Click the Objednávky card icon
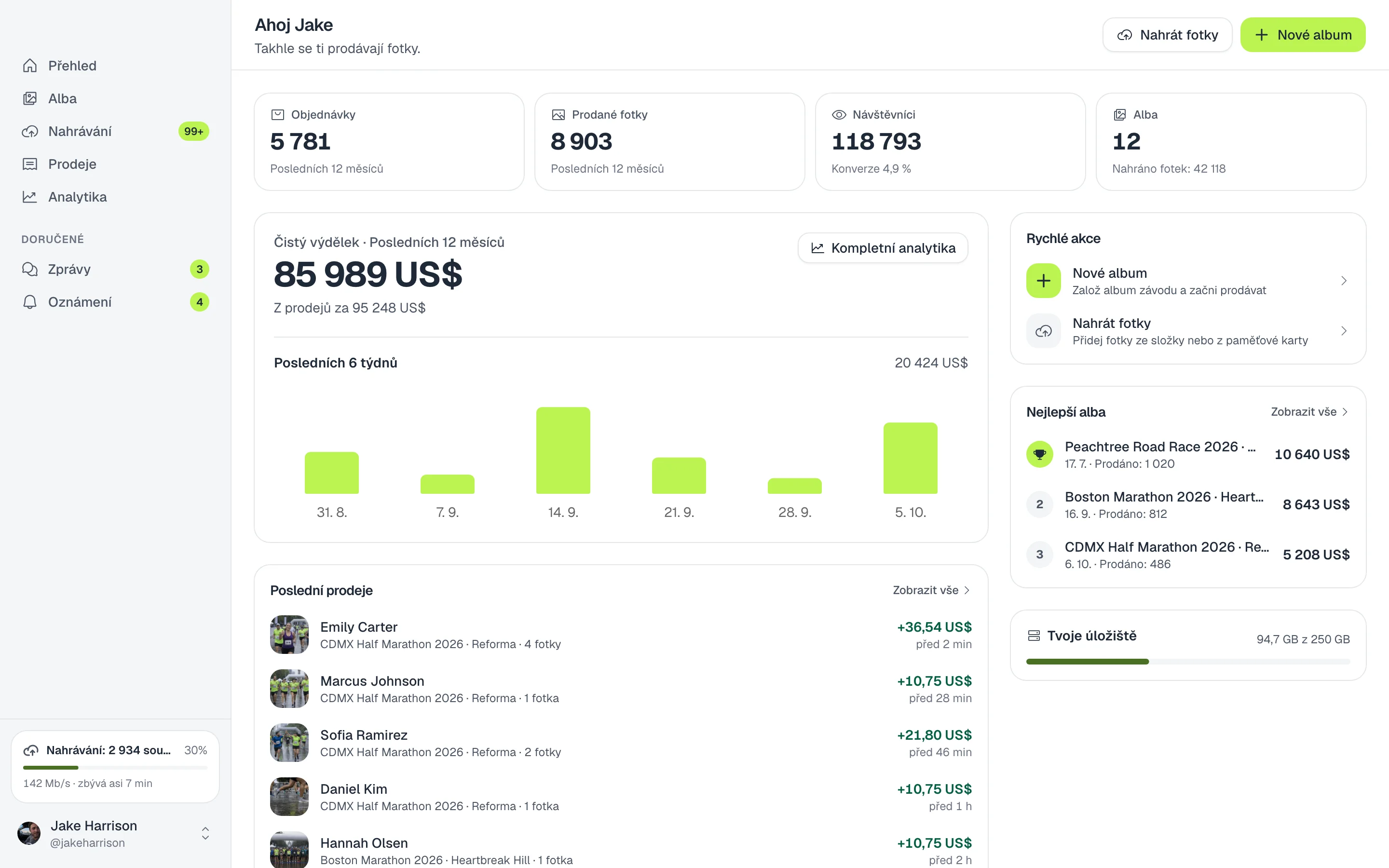The height and width of the screenshot is (868, 1389). (278, 115)
